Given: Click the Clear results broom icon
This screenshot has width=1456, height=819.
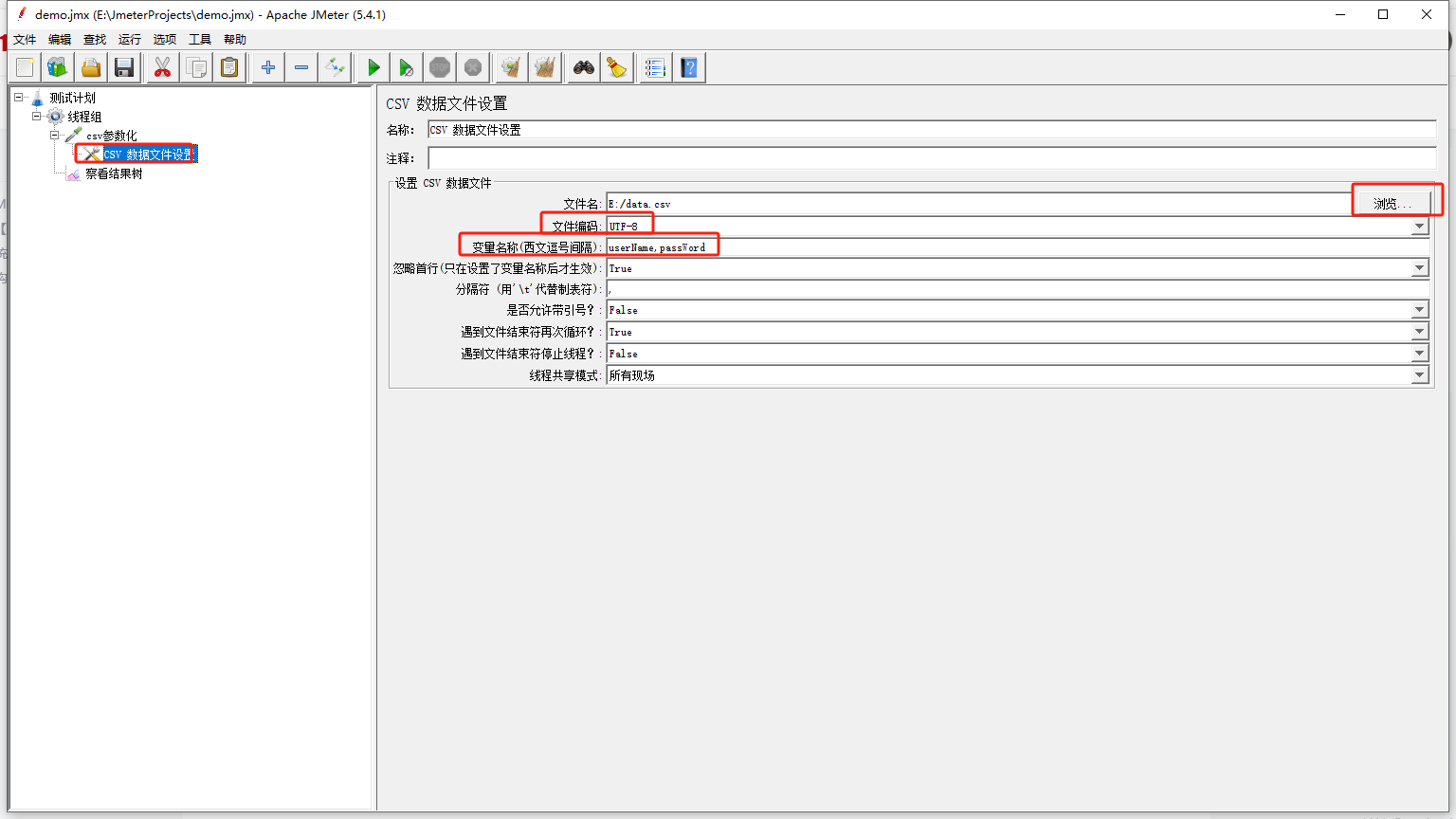Looking at the screenshot, I should [512, 67].
